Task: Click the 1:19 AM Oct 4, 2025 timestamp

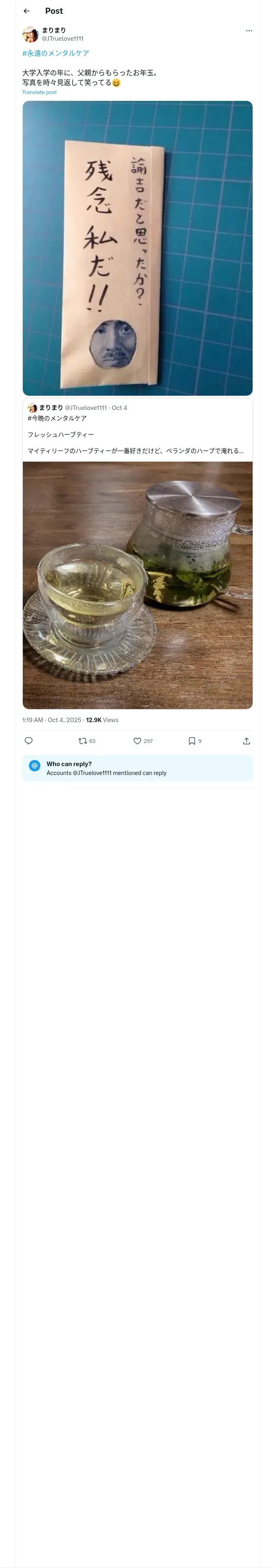Action: 51,720
